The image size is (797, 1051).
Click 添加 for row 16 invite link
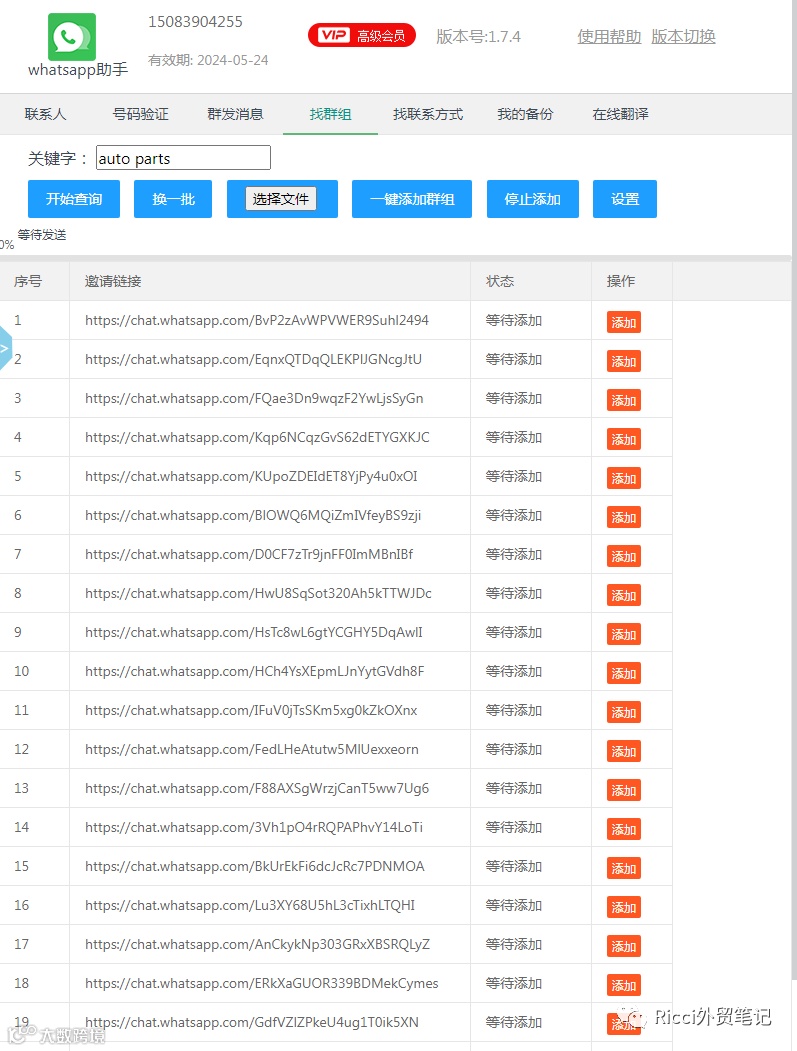[x=624, y=907]
